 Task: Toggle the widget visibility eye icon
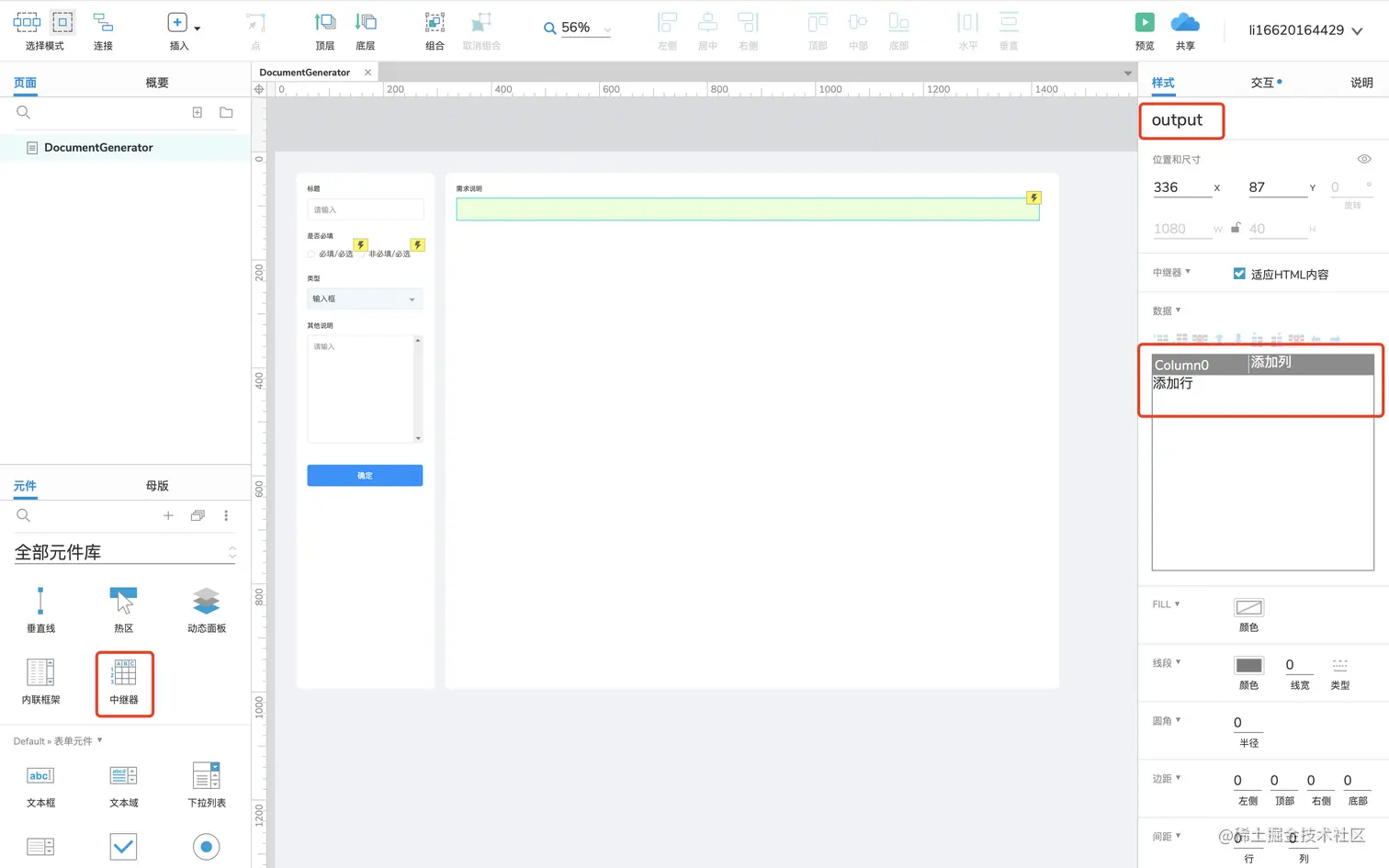[x=1364, y=159]
